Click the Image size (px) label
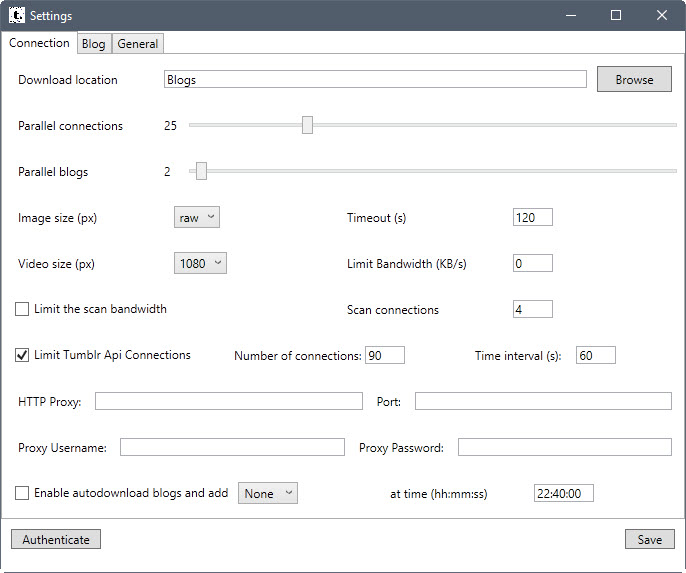 pos(57,218)
